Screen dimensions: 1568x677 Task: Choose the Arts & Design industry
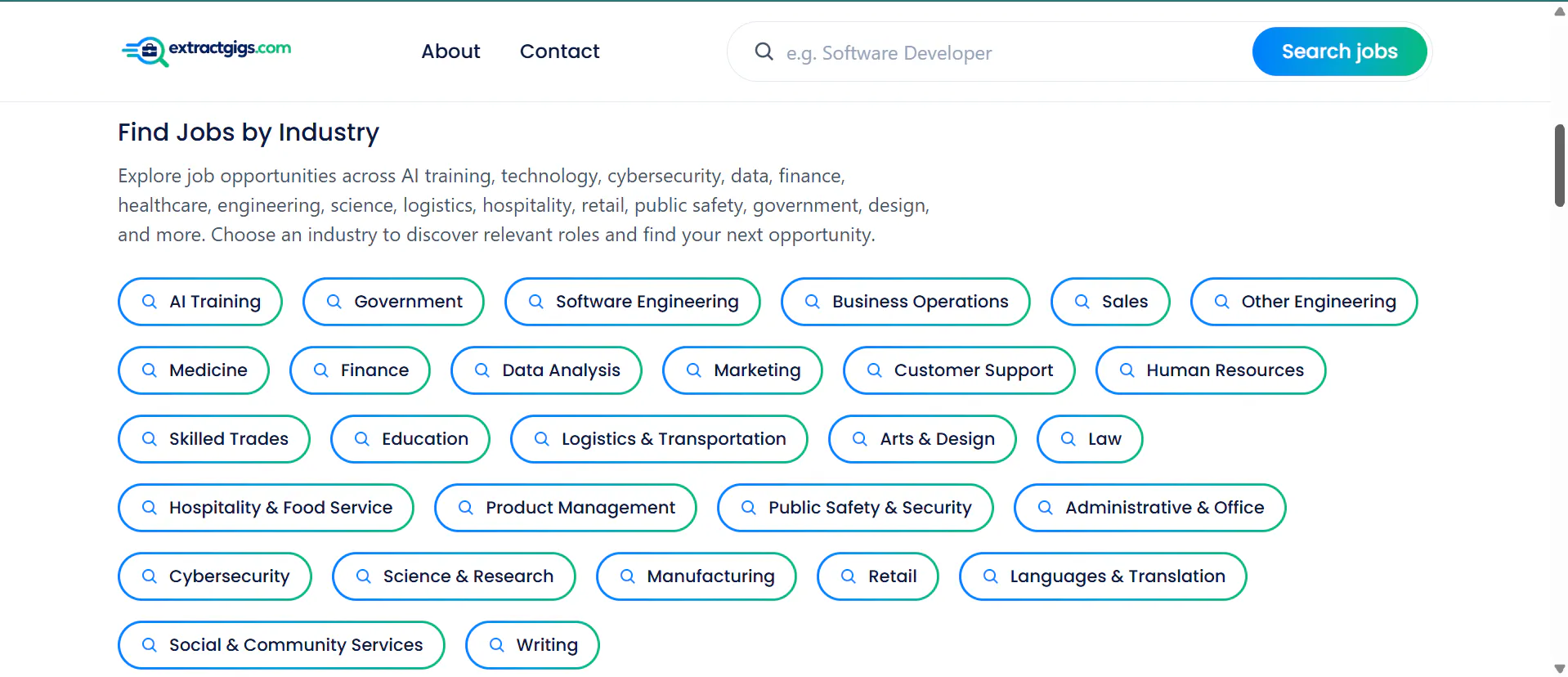922,439
